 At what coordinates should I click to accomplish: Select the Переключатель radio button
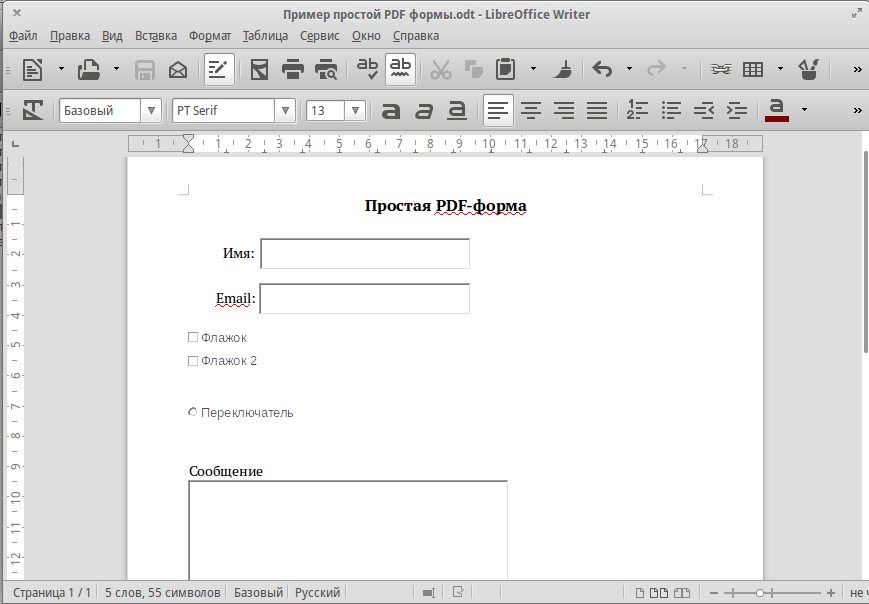click(191, 411)
